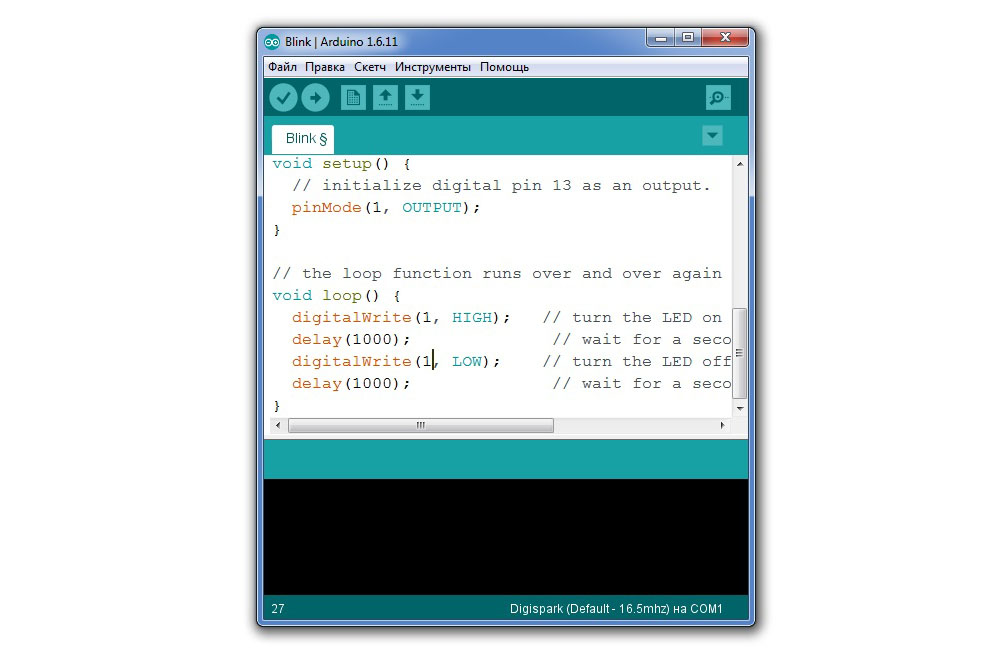Click the horizontal scrollbar thumb

[420, 425]
